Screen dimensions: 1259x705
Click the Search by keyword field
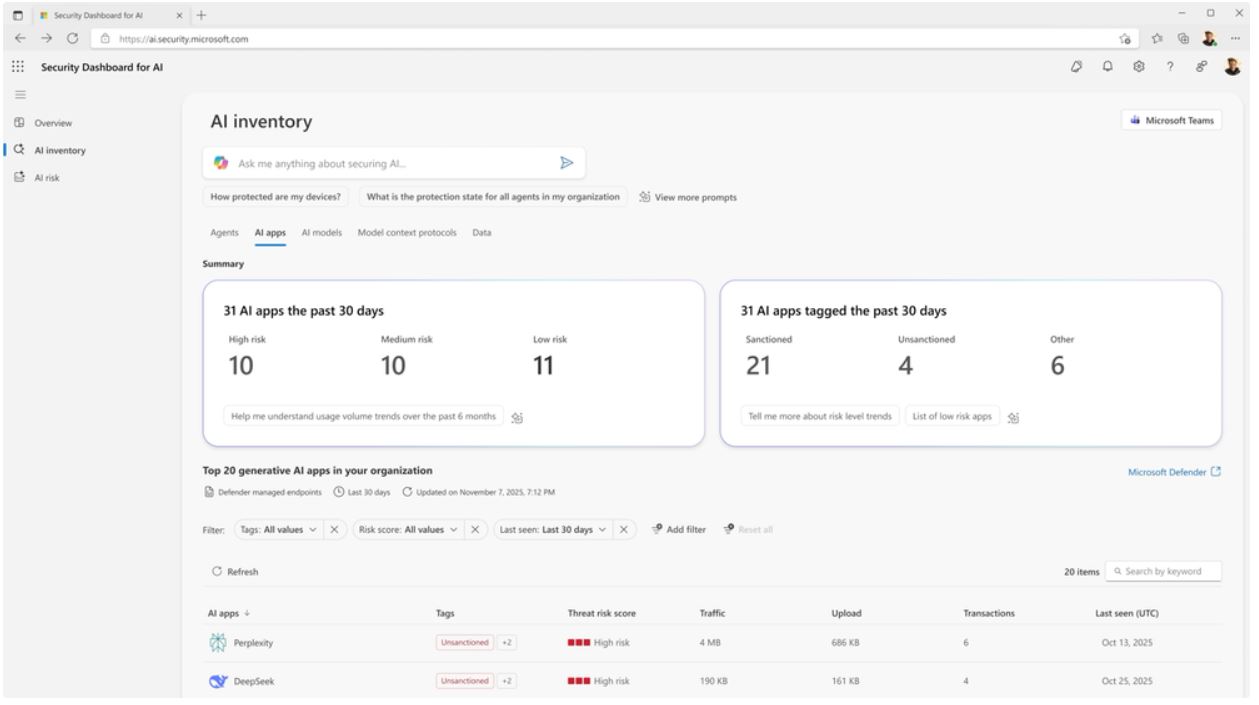(x=1164, y=571)
